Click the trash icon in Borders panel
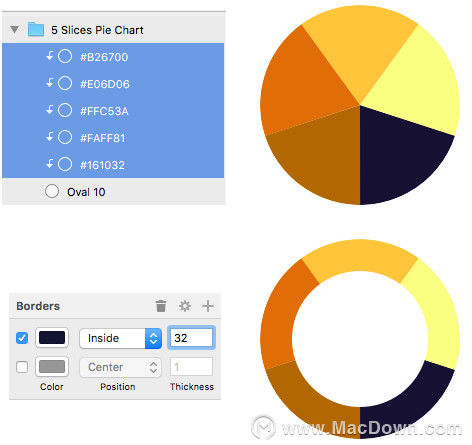Viewport: 472px width, 445px height. (161, 306)
